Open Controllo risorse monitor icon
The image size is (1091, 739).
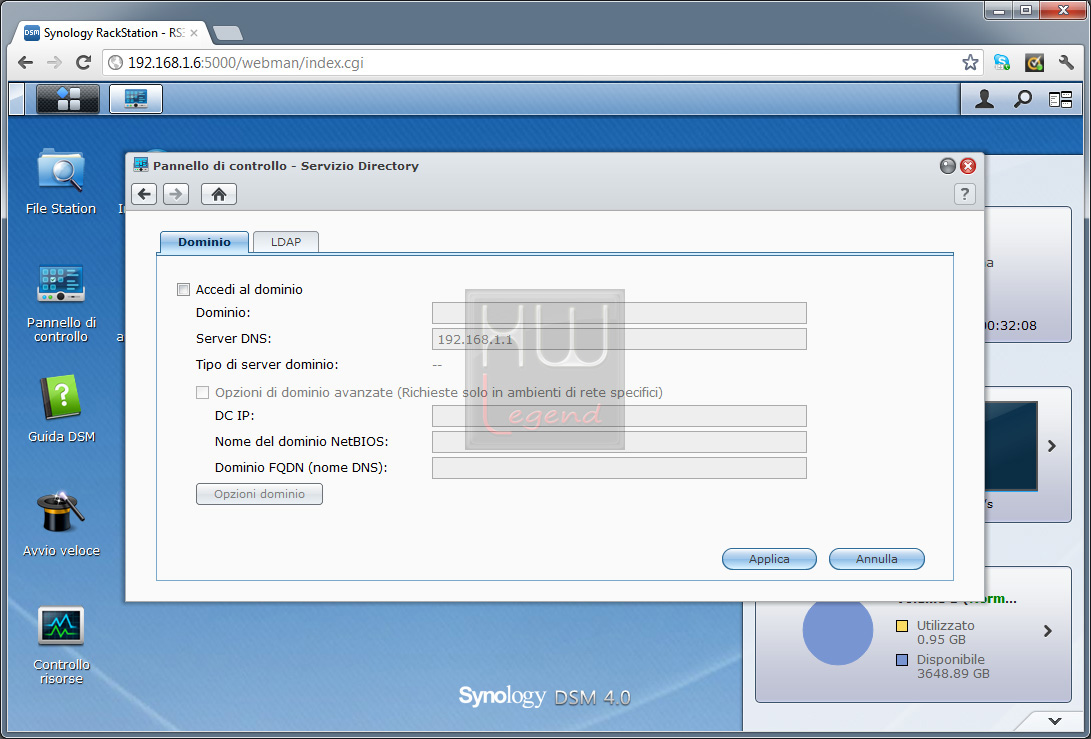61,645
